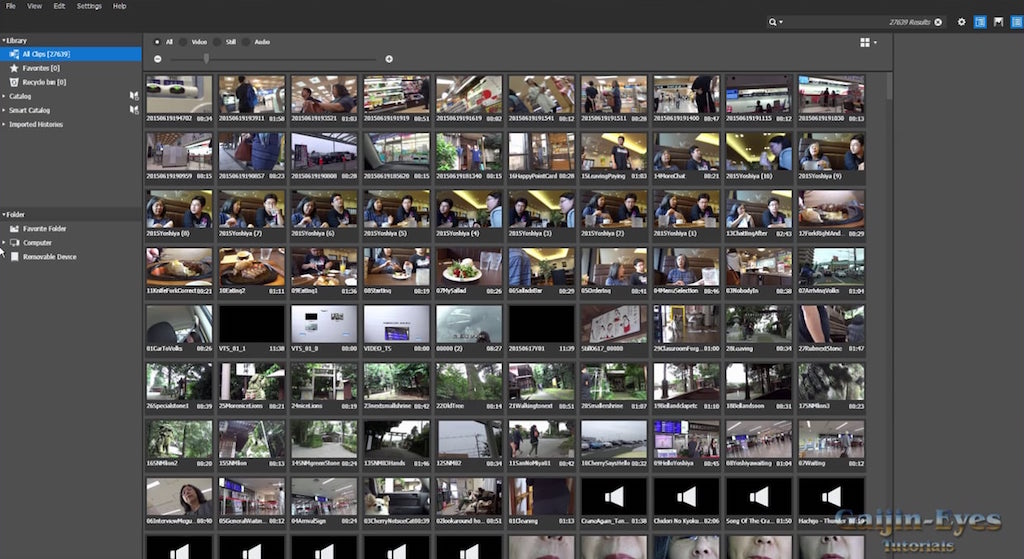The width and height of the screenshot is (1024, 559).
Task: Select the Video filter radio button
Action: pos(183,42)
